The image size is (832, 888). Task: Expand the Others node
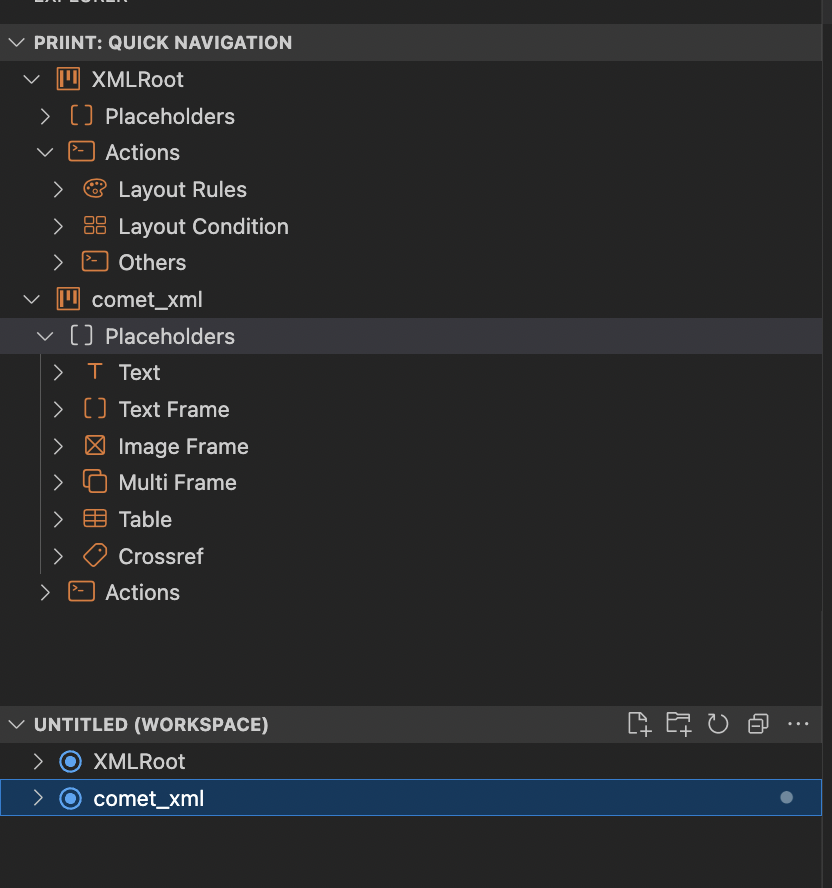click(58, 262)
